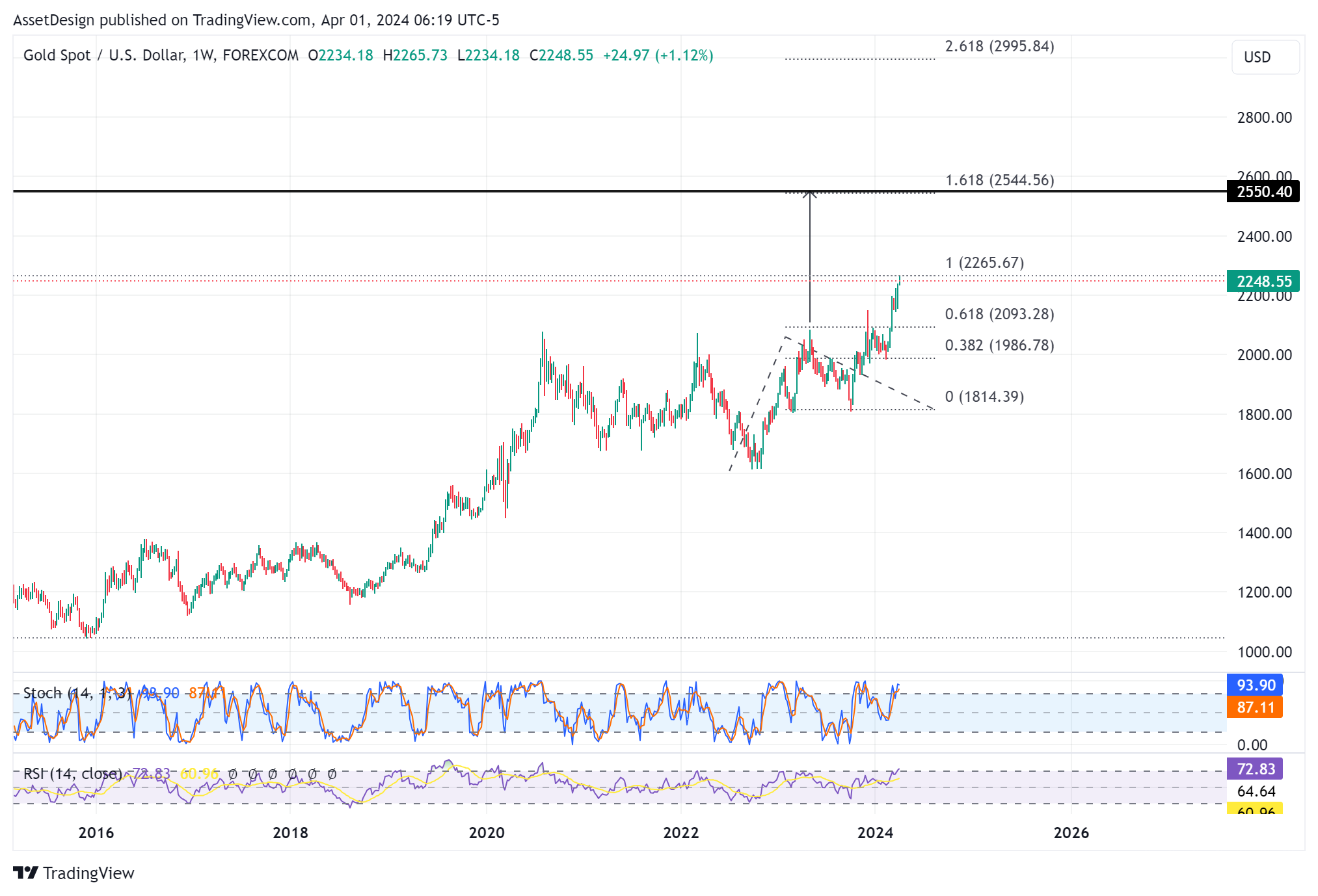Open the USD currency selector button
The height and width of the screenshot is (896, 1318).
pyautogui.click(x=1265, y=57)
